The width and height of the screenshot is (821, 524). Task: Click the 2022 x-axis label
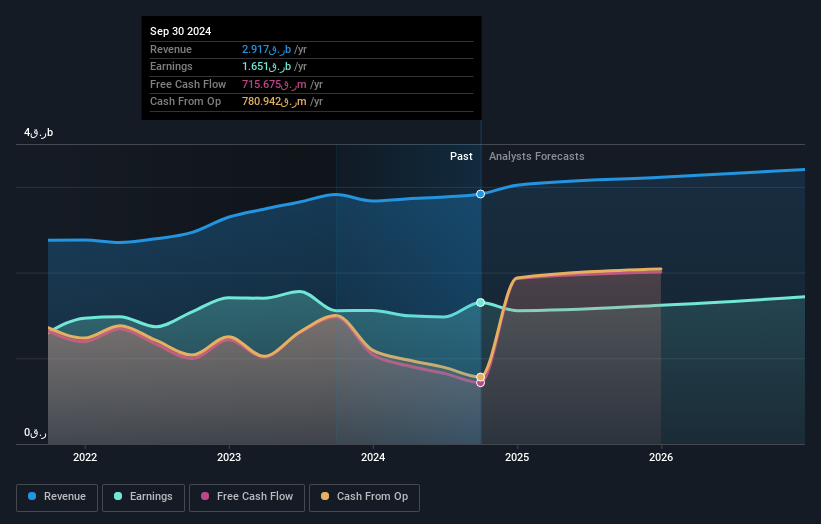tap(85, 457)
